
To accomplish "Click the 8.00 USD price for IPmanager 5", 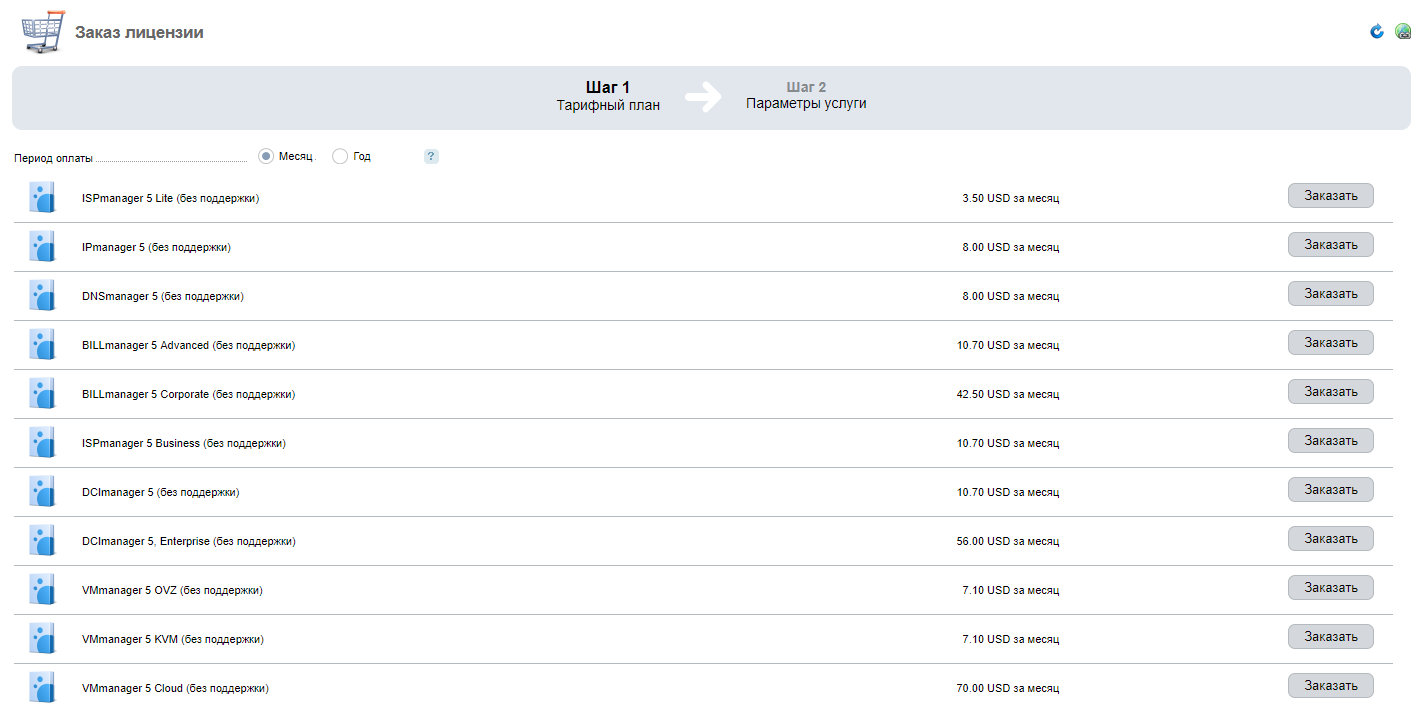I will (x=1011, y=247).
